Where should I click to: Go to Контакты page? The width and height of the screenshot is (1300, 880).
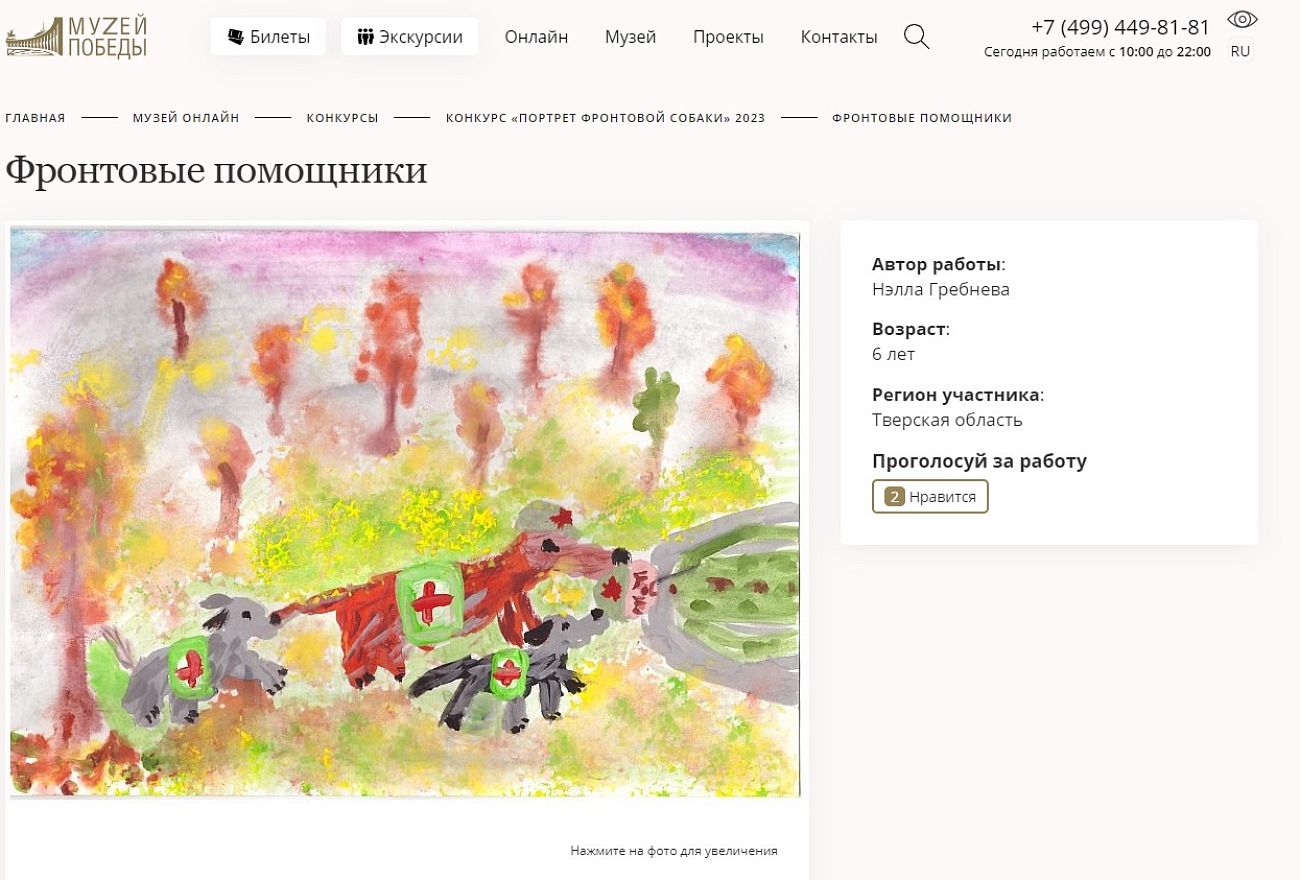tap(839, 37)
